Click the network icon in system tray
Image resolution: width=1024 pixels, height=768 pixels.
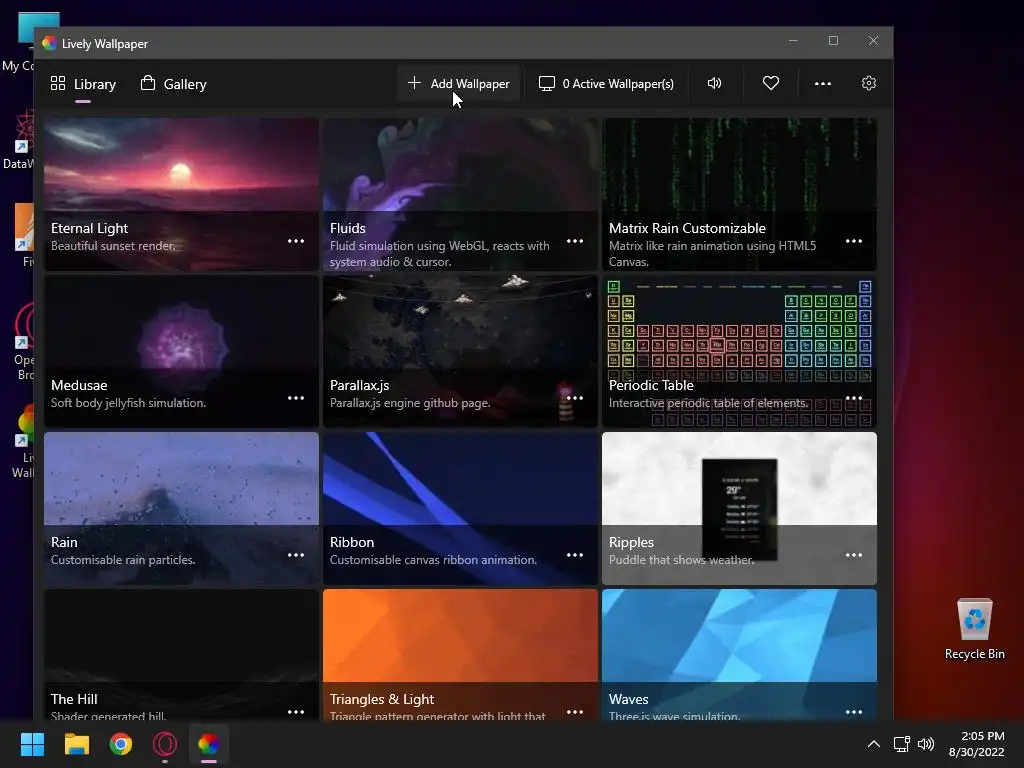(902, 744)
